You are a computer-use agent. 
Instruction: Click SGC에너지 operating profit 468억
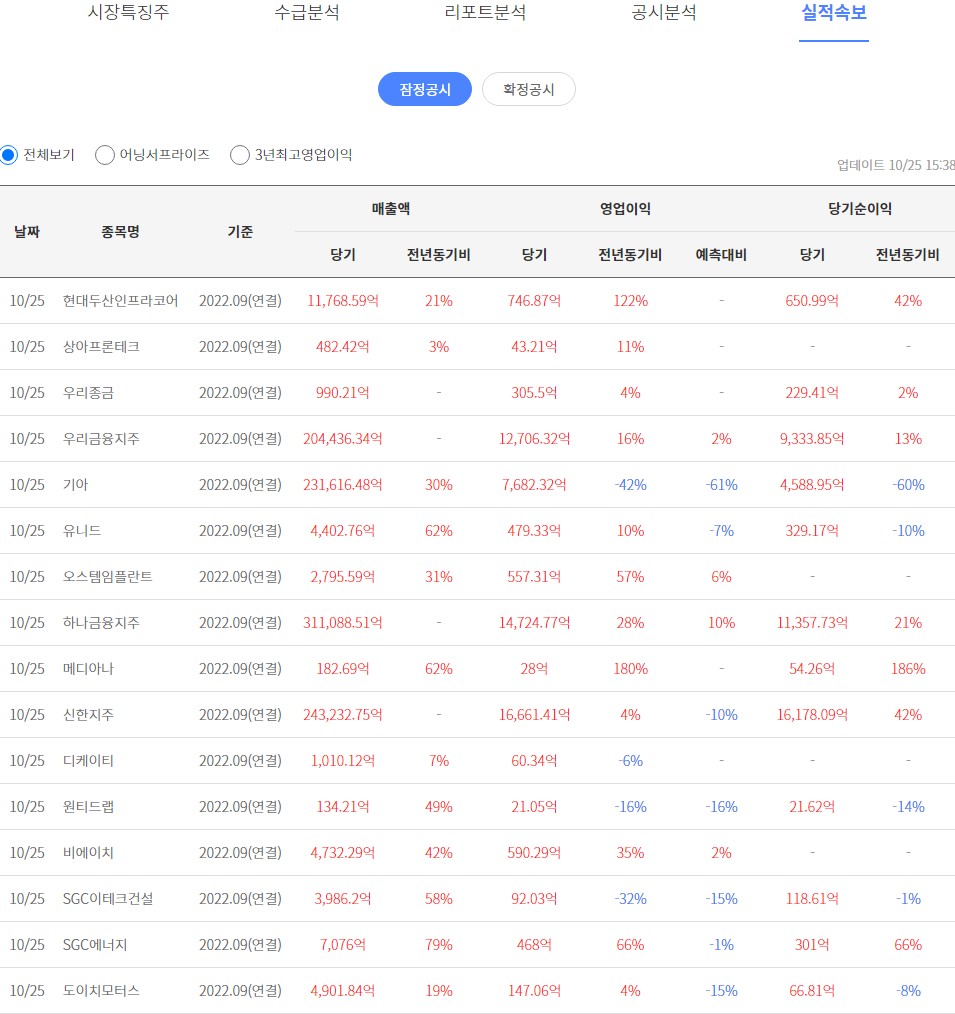coord(534,945)
